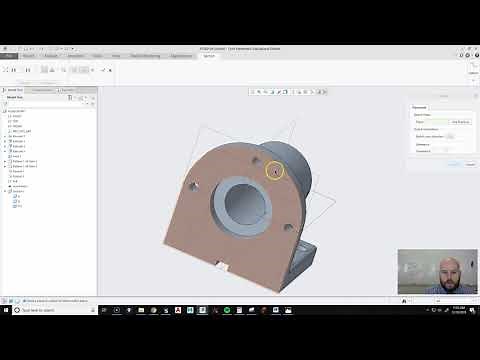Open the Windows Start menu

(x=6, y=310)
